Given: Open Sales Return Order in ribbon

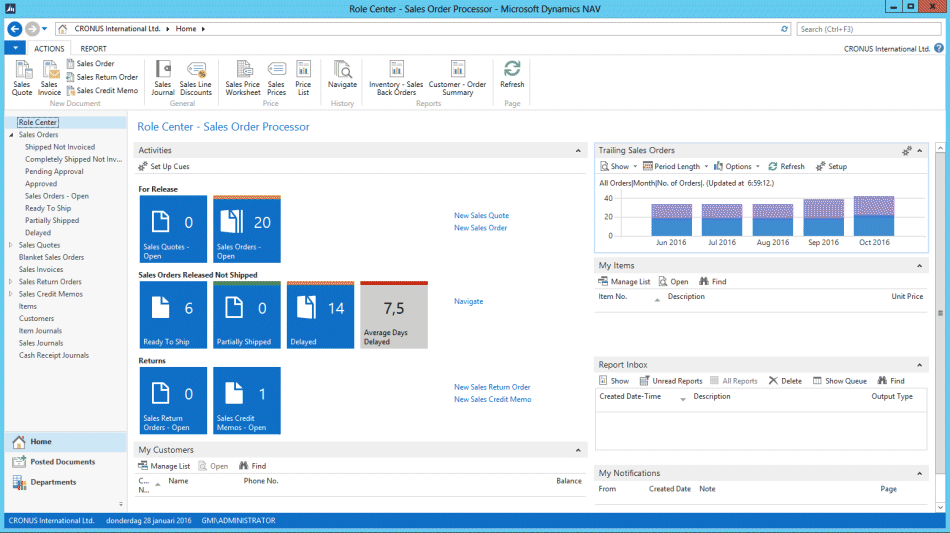Looking at the screenshot, I should point(102,77).
